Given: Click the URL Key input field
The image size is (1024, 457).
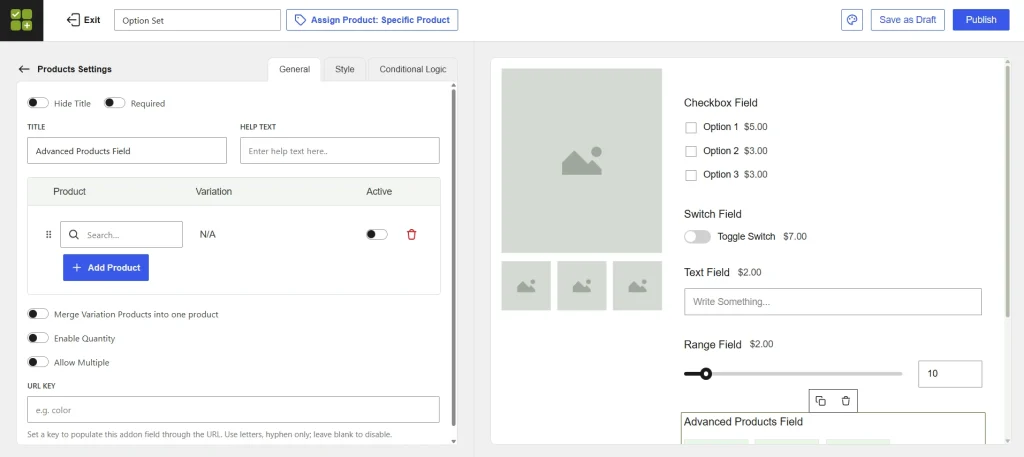Looking at the screenshot, I should click(x=233, y=410).
